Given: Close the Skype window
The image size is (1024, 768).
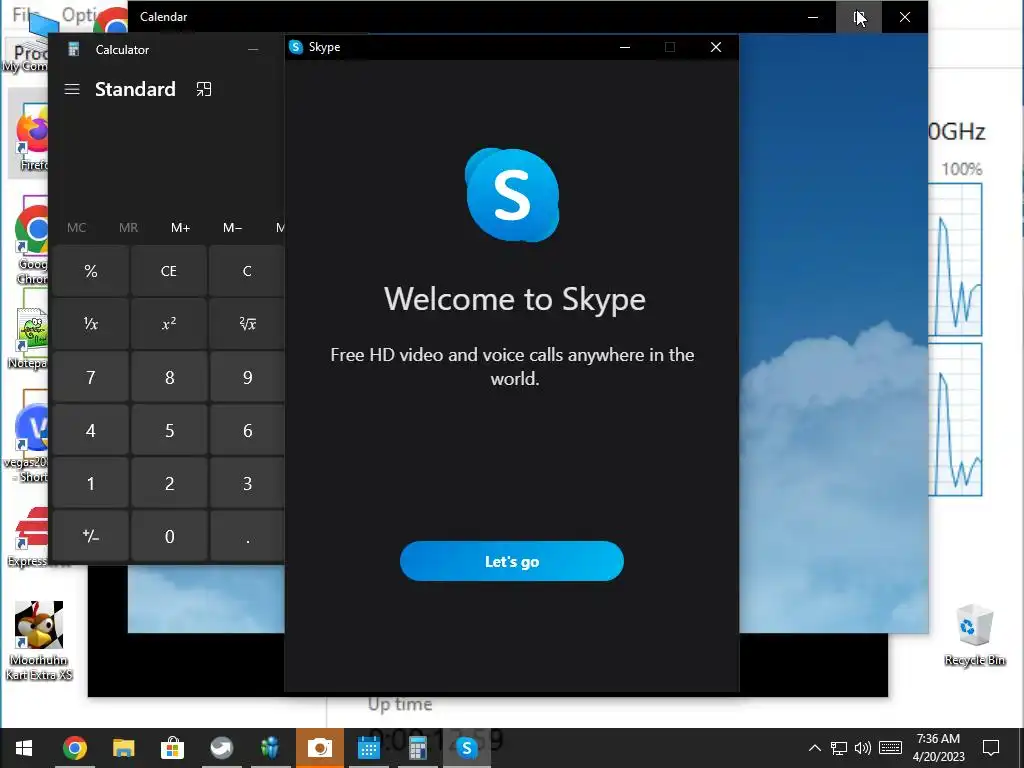Looking at the screenshot, I should tap(716, 47).
